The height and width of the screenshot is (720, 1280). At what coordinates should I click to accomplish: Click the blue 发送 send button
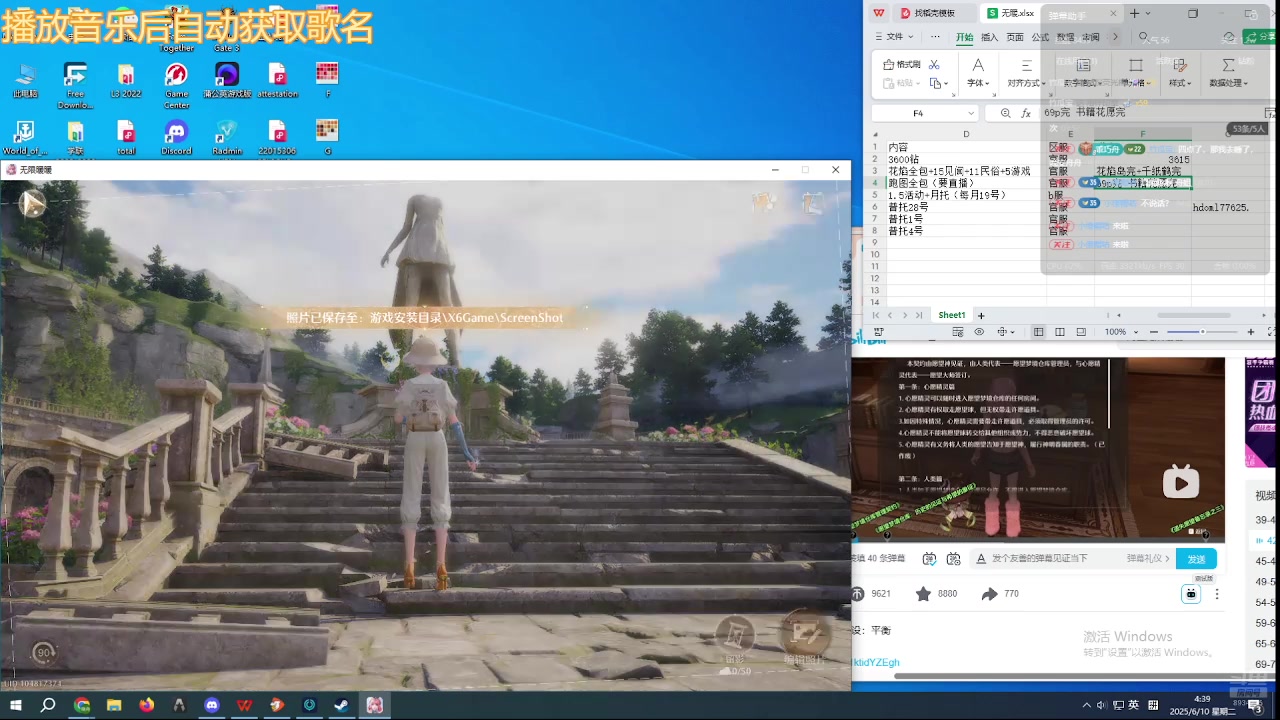(x=1196, y=559)
